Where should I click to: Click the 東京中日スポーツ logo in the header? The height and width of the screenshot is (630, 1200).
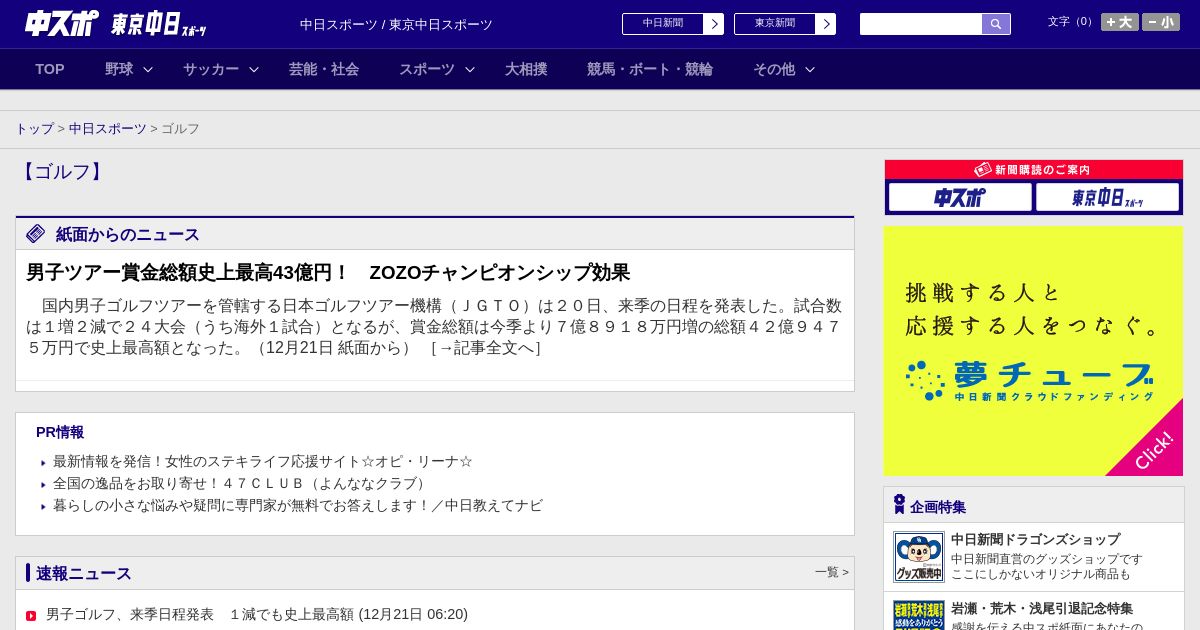tap(158, 25)
